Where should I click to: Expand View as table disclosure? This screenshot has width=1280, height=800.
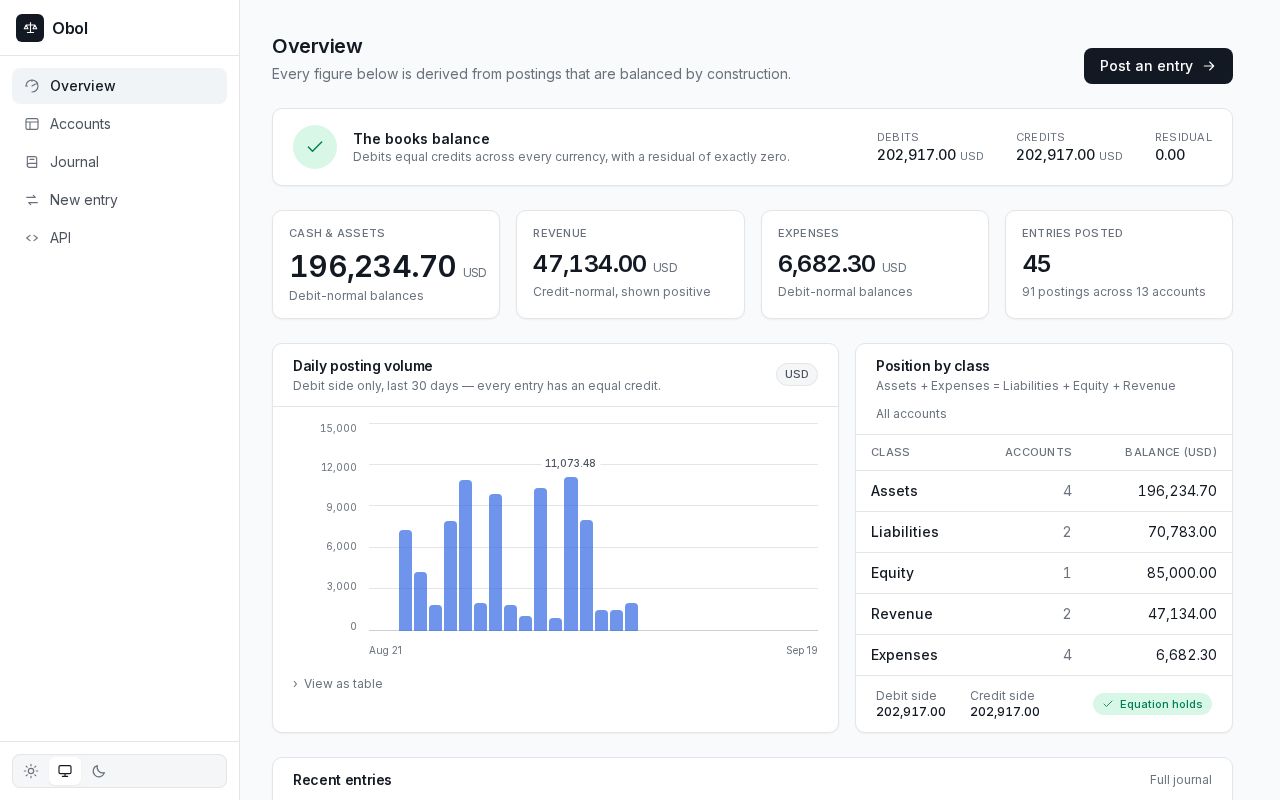(338, 684)
